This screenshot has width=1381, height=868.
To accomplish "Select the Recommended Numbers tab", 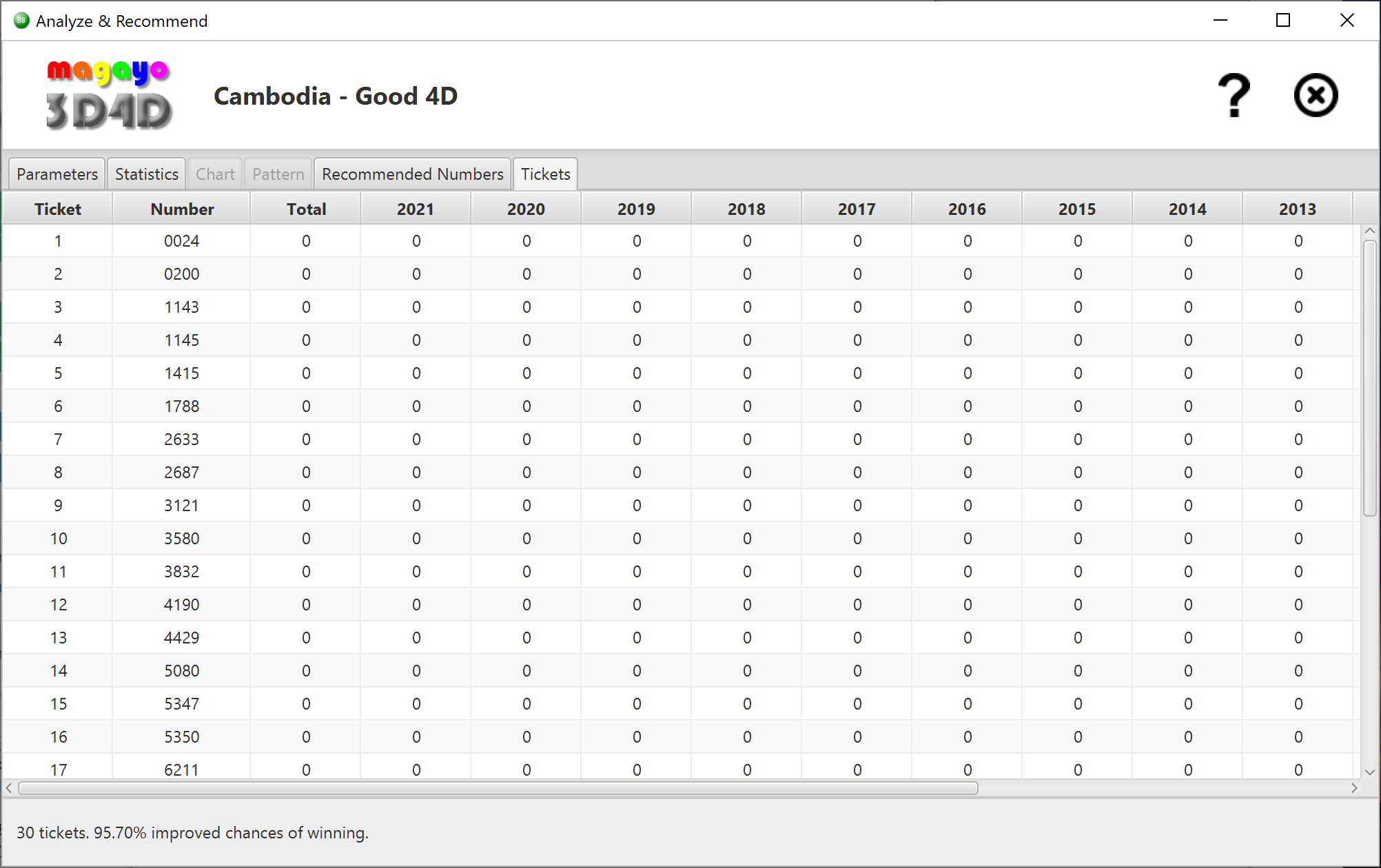I will coord(412,174).
